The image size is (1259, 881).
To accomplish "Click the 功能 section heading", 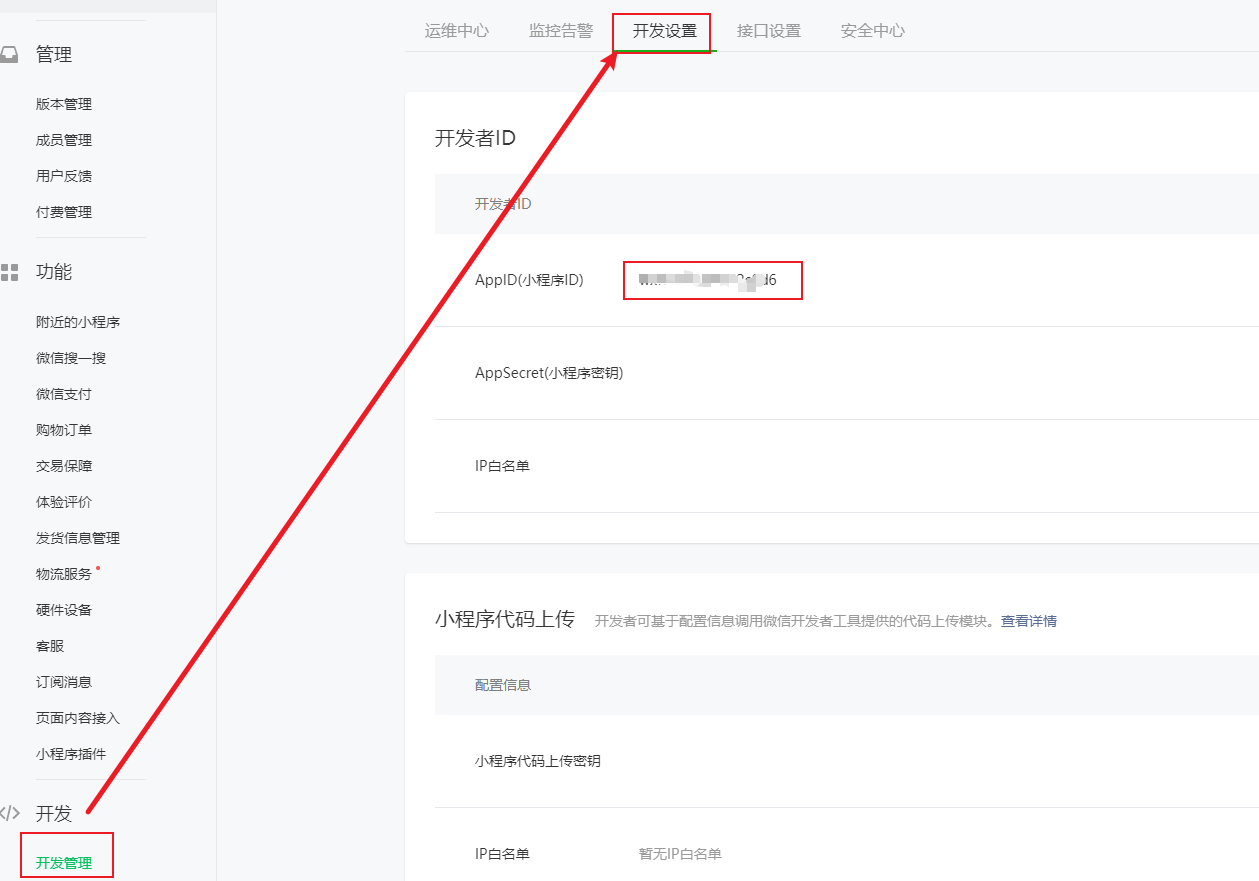I will 54,272.
